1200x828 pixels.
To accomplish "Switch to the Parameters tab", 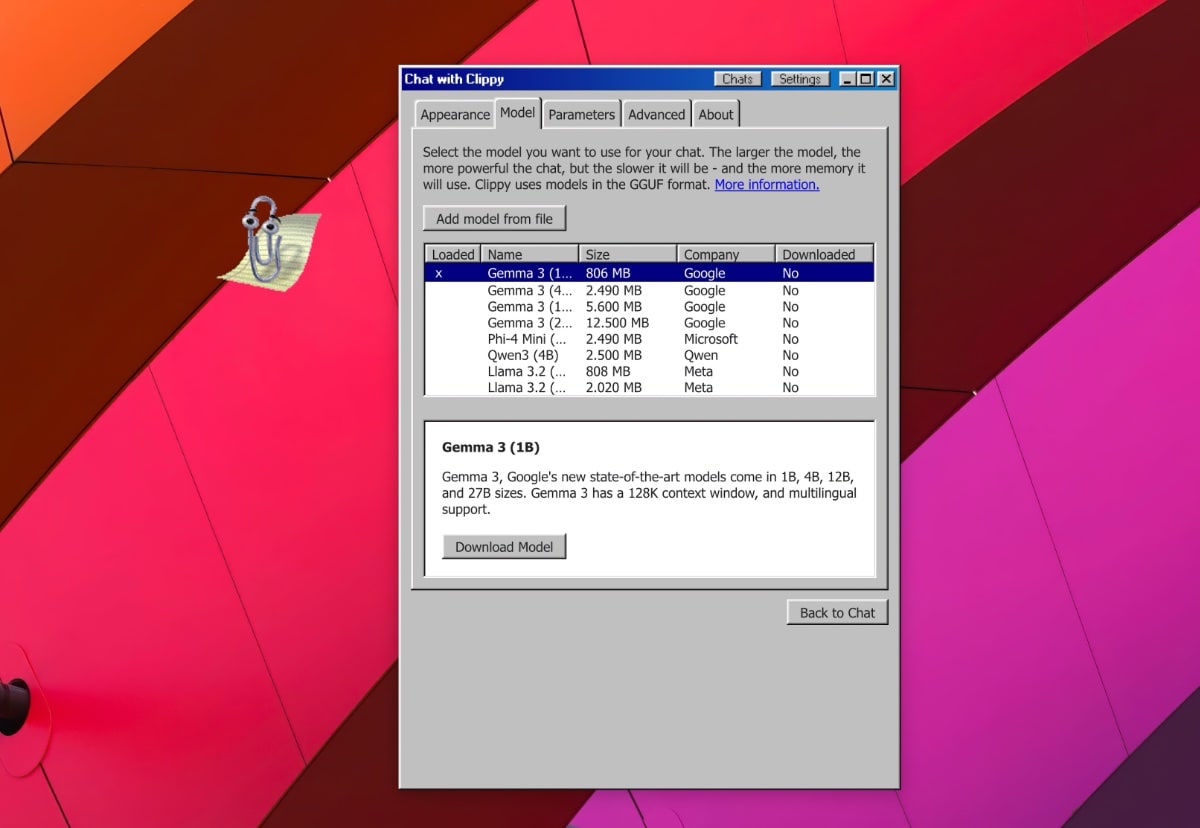I will tap(581, 115).
